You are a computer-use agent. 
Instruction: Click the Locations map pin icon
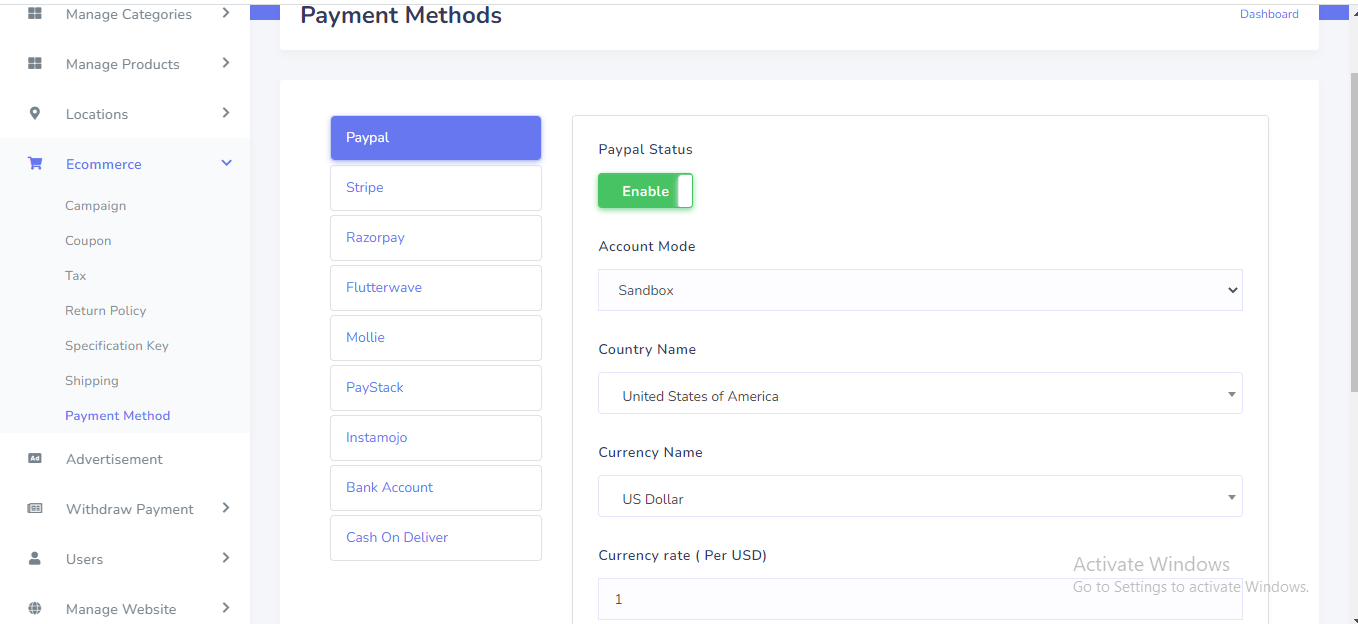point(35,114)
